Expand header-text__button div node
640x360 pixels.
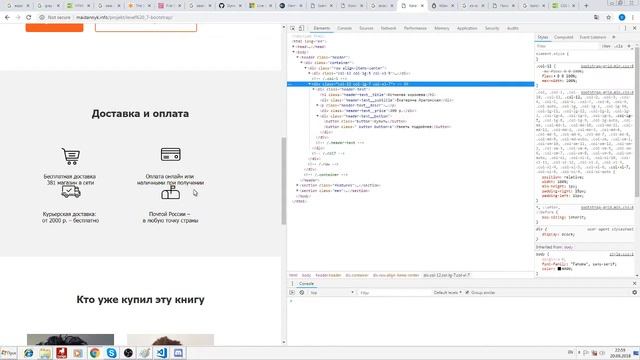pyautogui.click(x=318, y=116)
